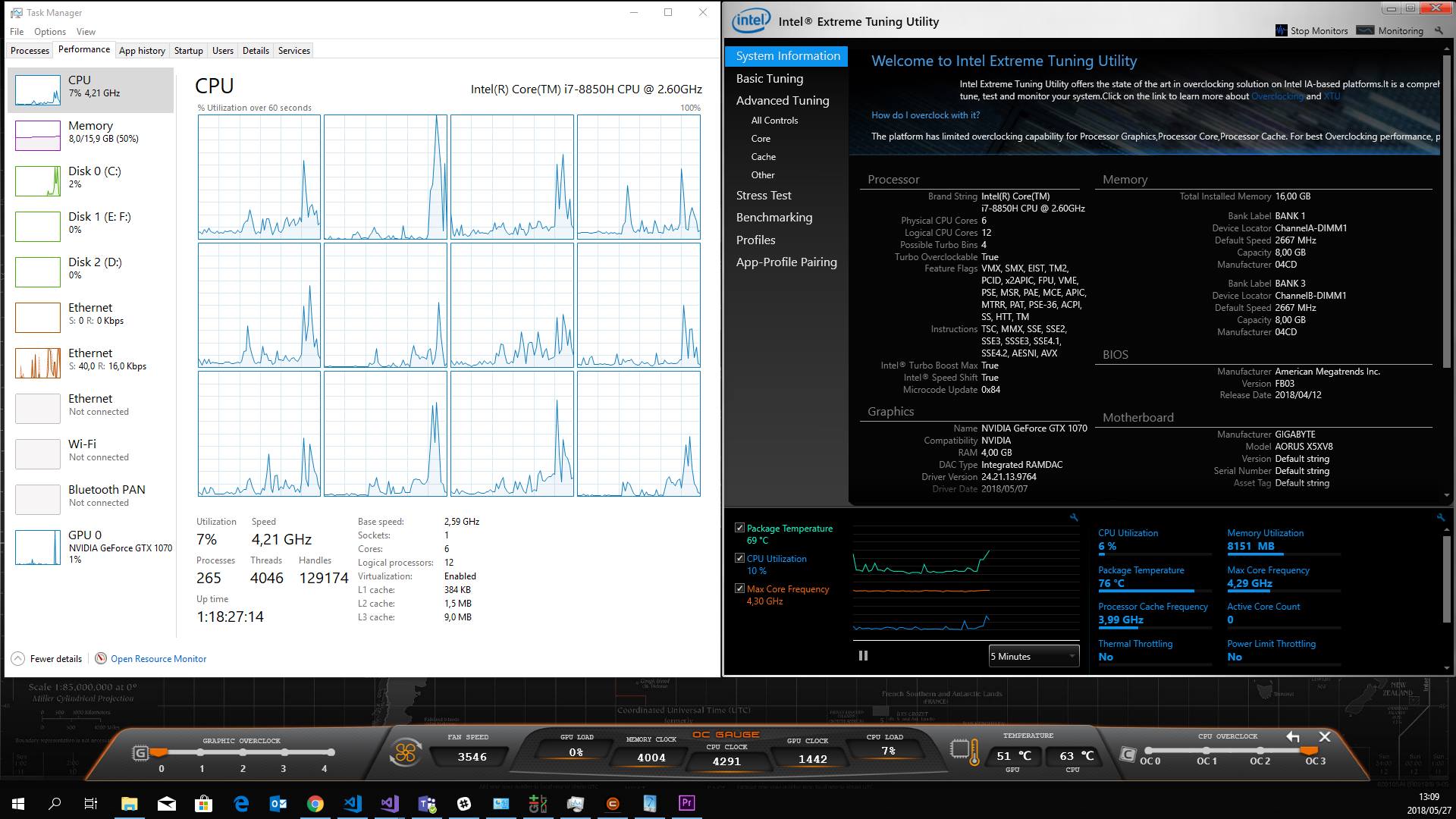
Task: Set Graphic Overclock slider to level 2
Action: (243, 753)
